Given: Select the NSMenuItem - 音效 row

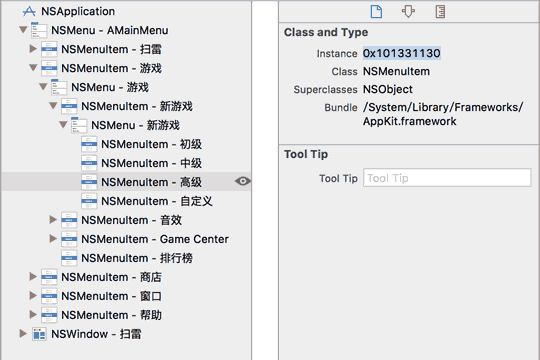Looking at the screenshot, I should coord(126,220).
